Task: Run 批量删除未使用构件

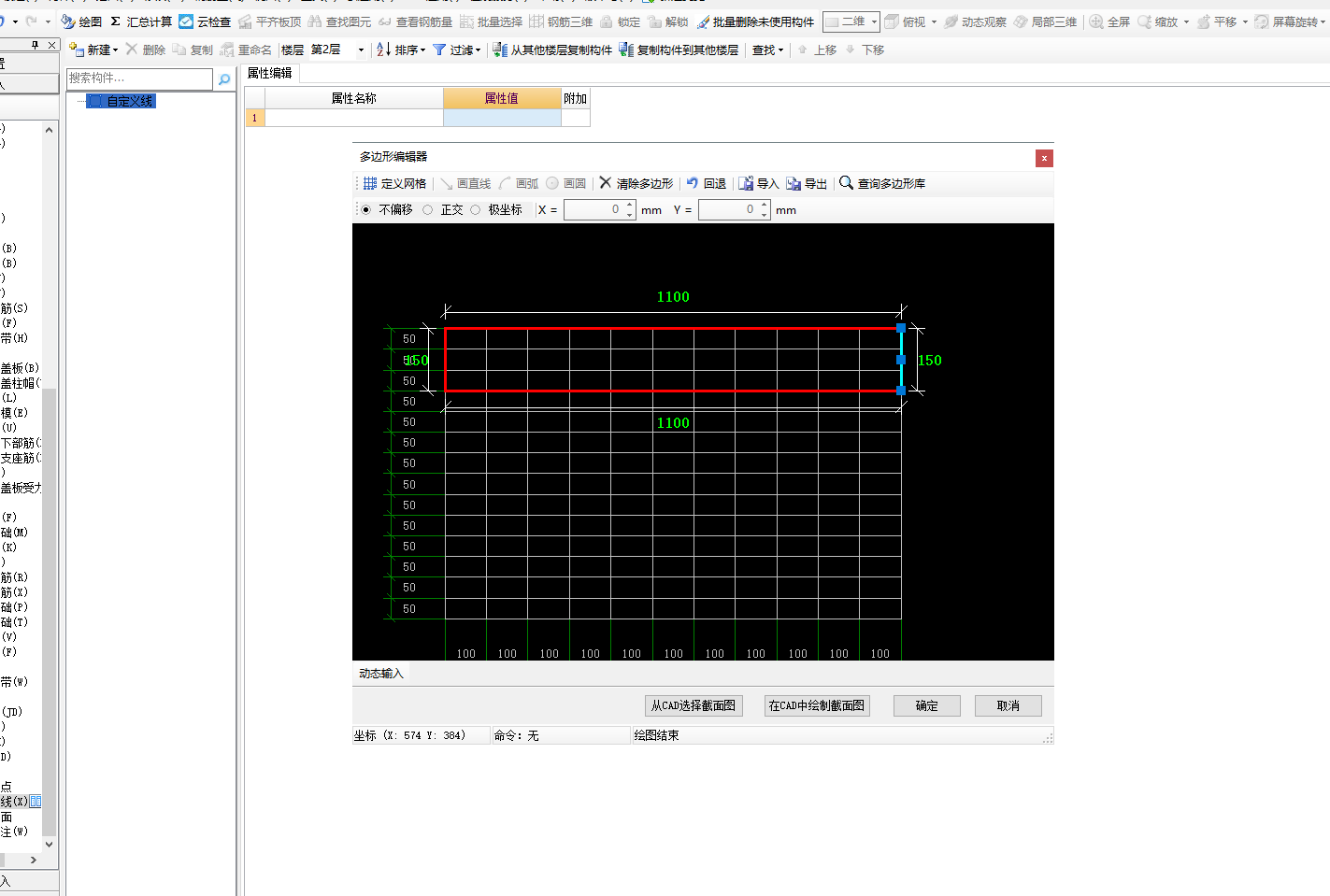Action: (x=755, y=21)
